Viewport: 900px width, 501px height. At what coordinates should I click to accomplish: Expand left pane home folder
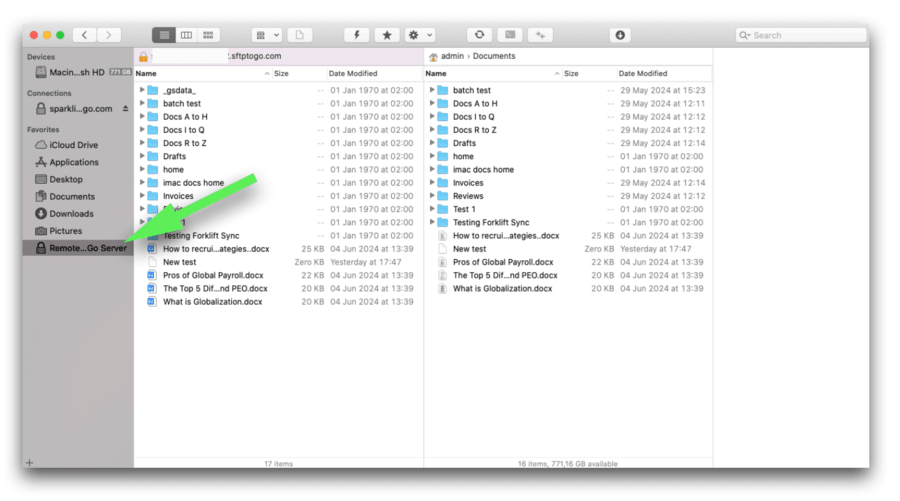click(x=142, y=169)
